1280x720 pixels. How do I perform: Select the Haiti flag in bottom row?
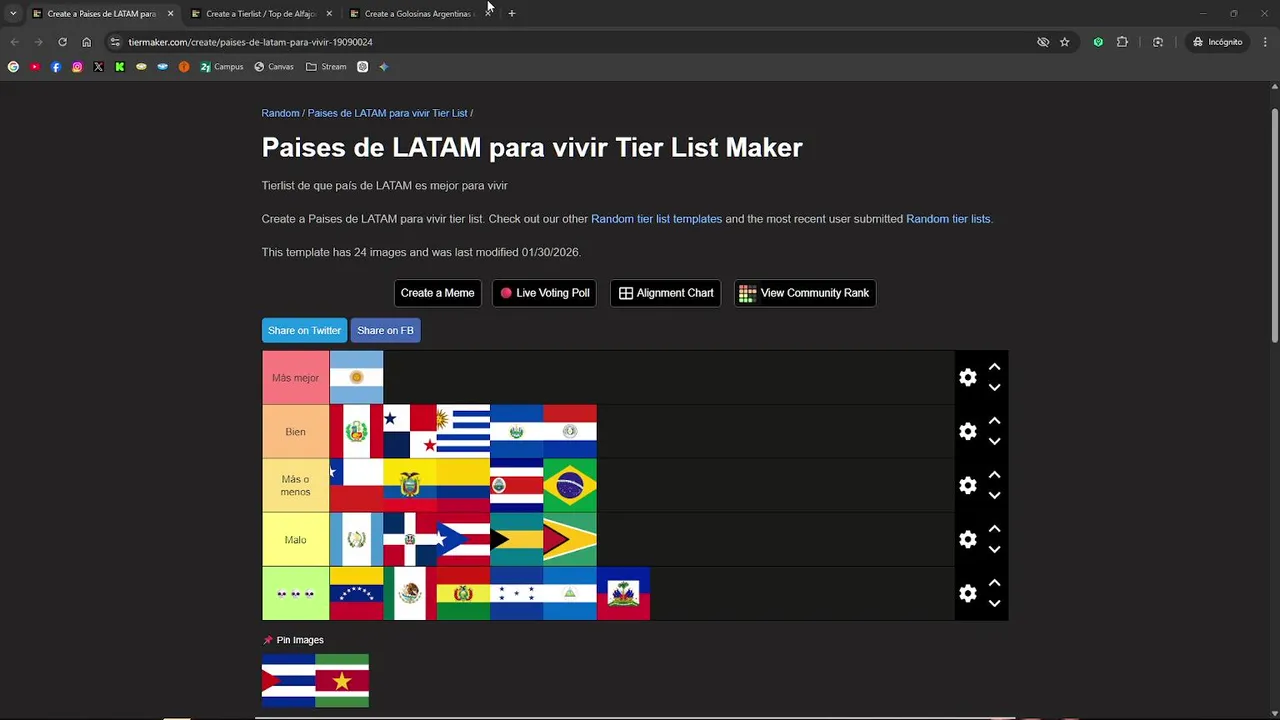624,593
